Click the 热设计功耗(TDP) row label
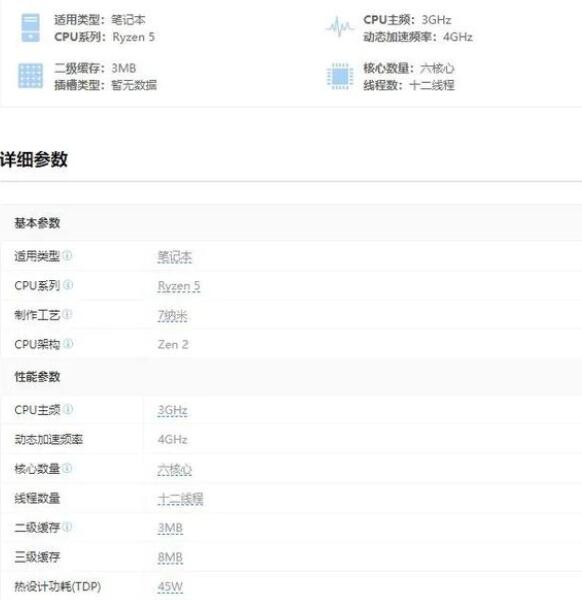 click(58, 586)
